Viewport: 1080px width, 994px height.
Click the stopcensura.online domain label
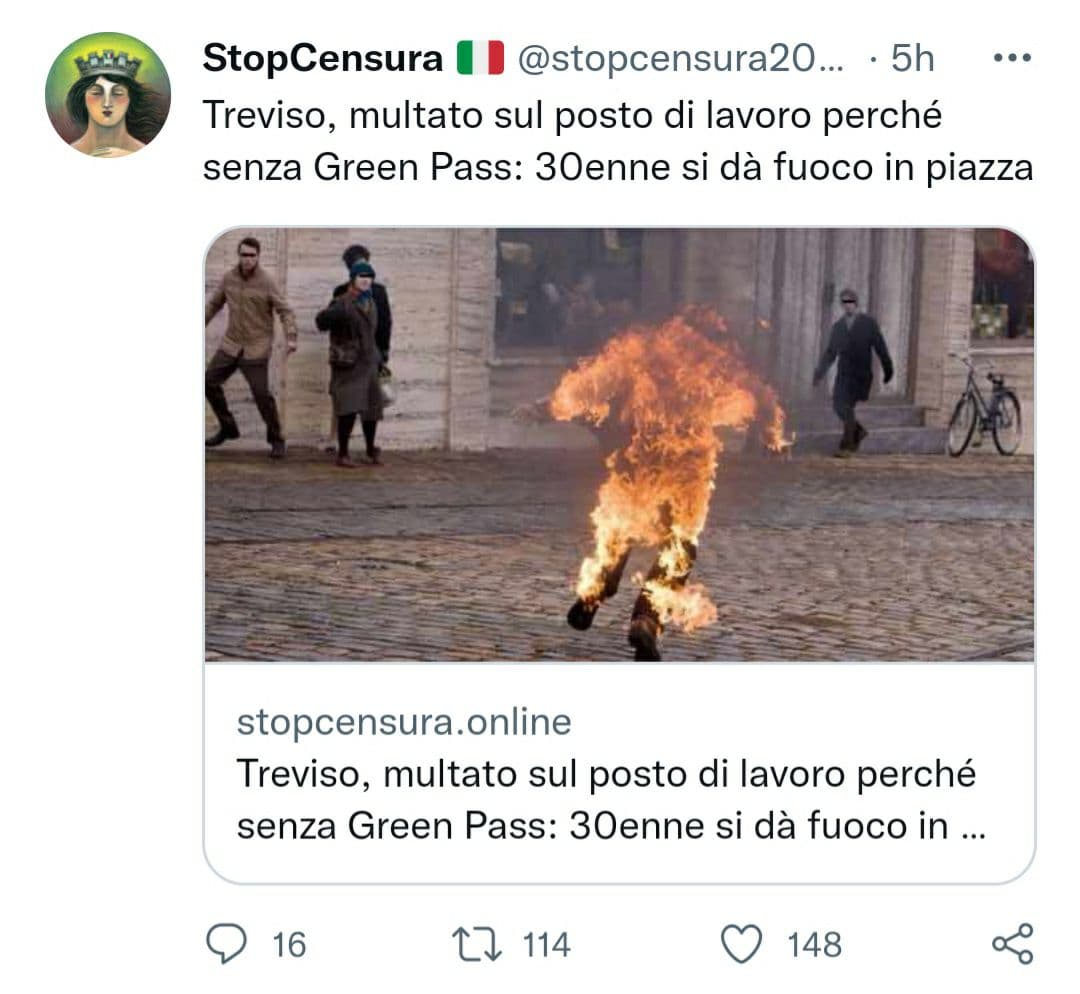[x=404, y=722]
